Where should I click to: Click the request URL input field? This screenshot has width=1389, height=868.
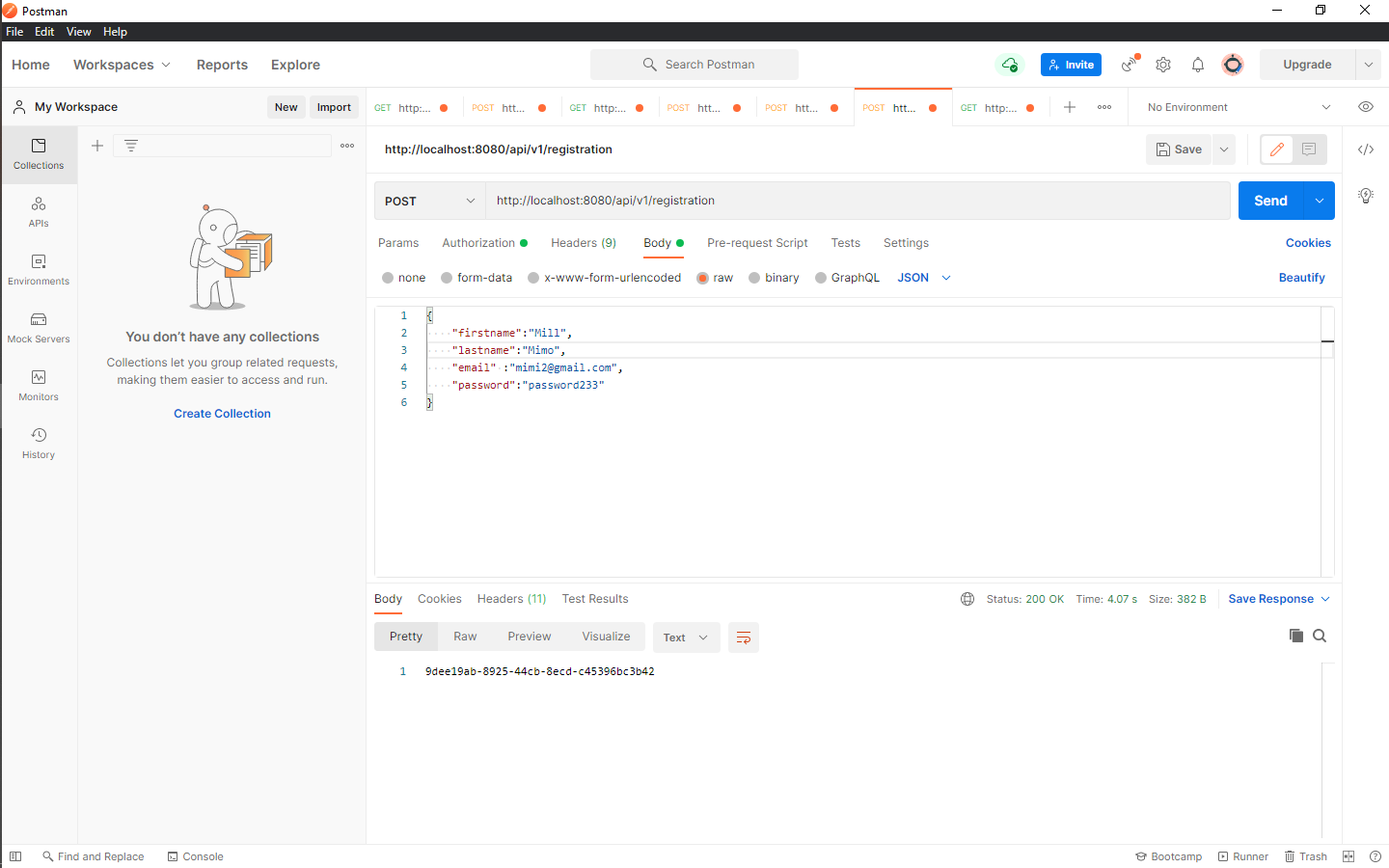[x=858, y=201]
